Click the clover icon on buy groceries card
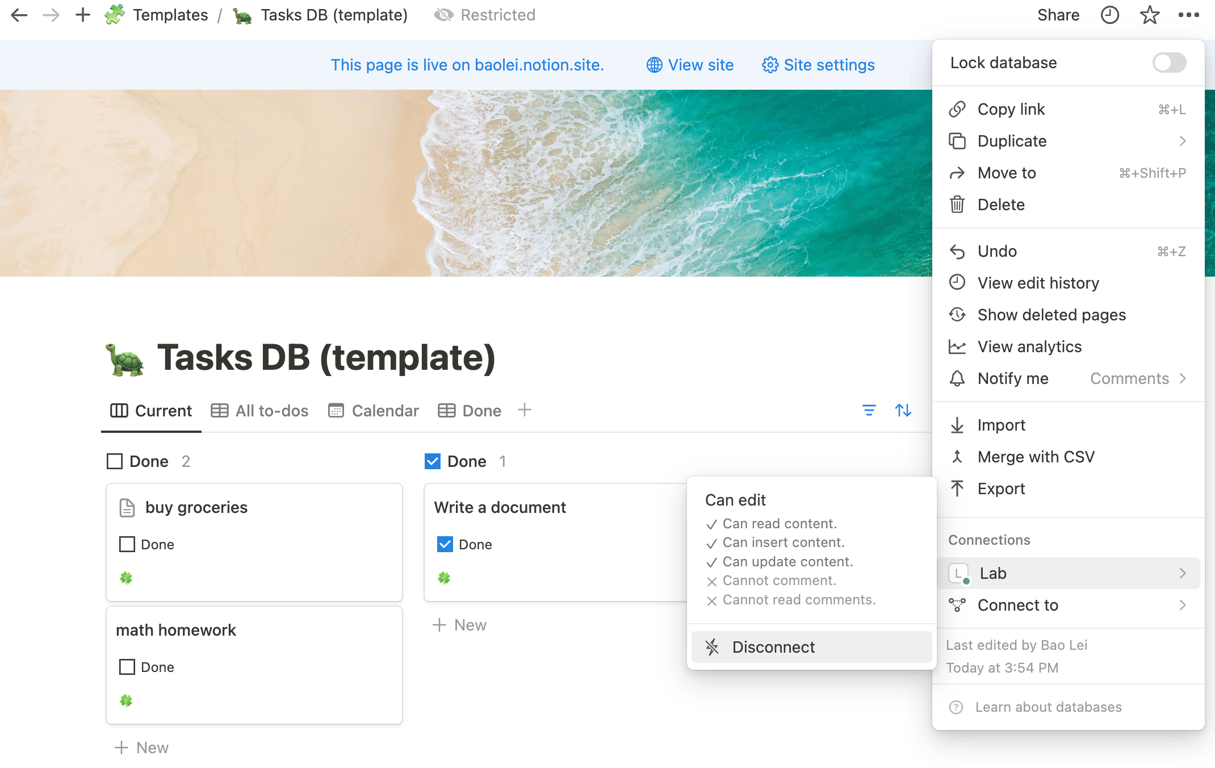Viewport: 1215px width, 768px height. [x=126, y=578]
